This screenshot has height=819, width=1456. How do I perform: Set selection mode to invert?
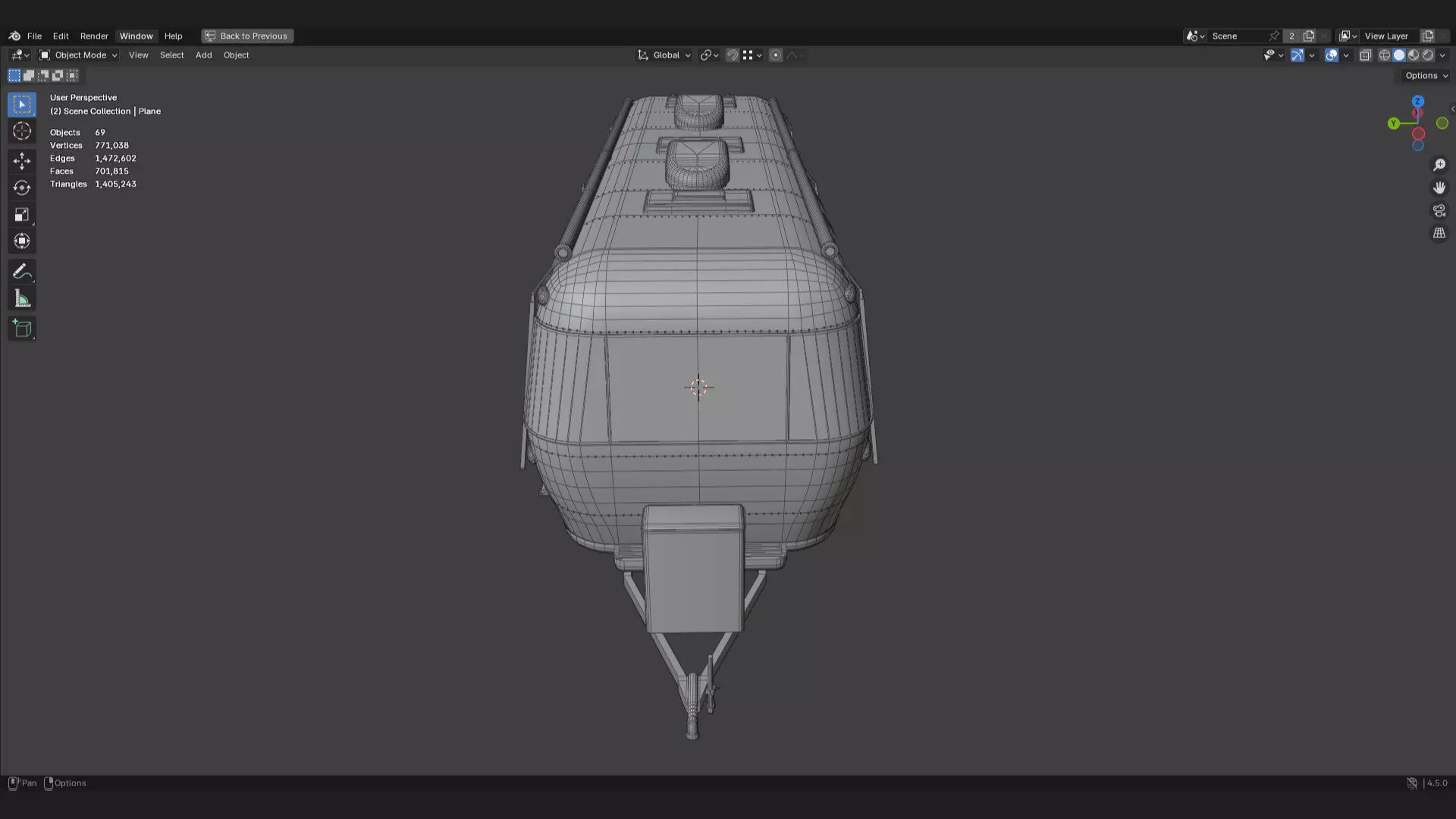point(58,75)
